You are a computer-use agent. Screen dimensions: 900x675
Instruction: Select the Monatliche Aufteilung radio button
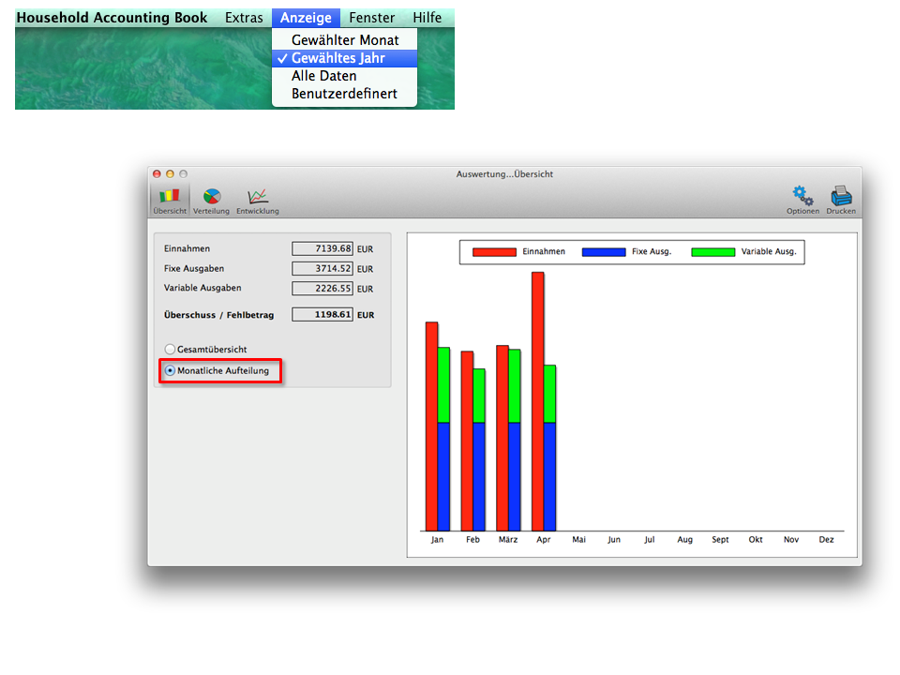coord(170,370)
